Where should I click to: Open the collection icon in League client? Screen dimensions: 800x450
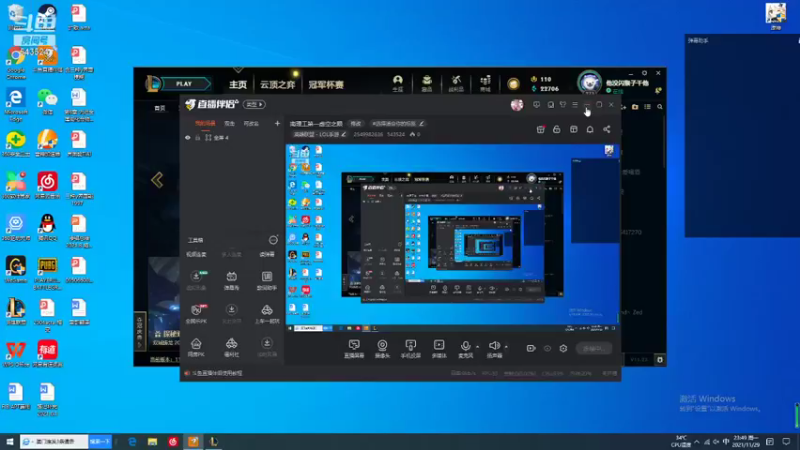[427, 83]
